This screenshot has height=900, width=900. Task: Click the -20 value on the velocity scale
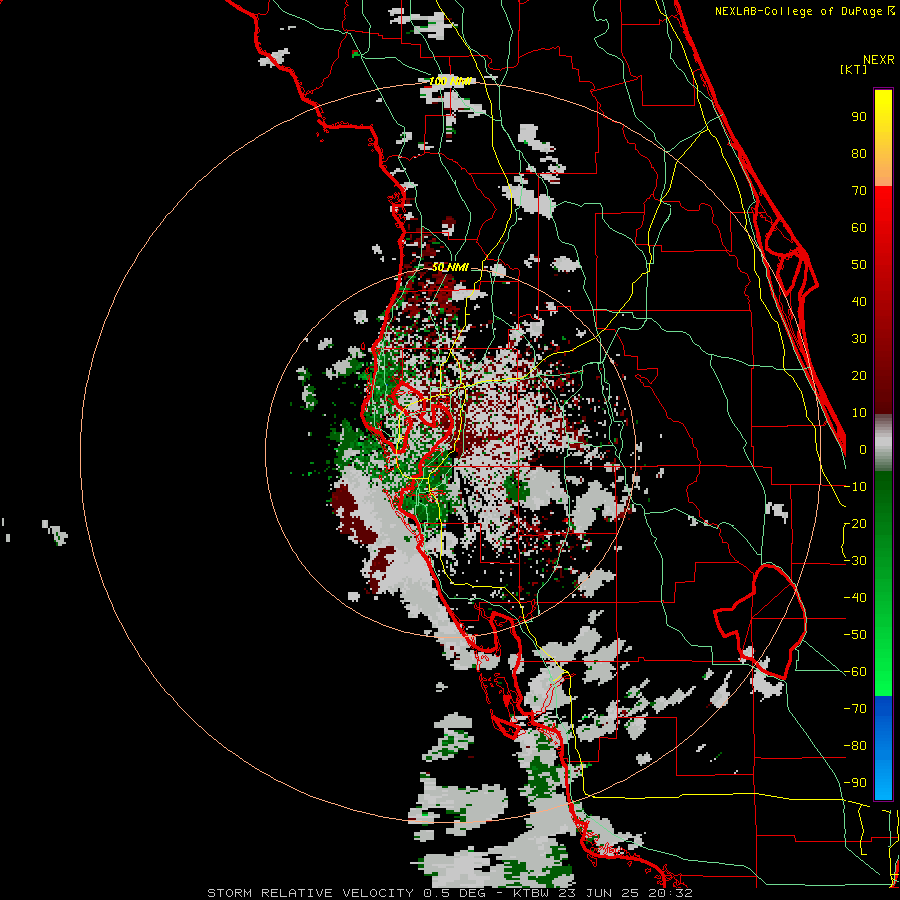click(x=855, y=524)
